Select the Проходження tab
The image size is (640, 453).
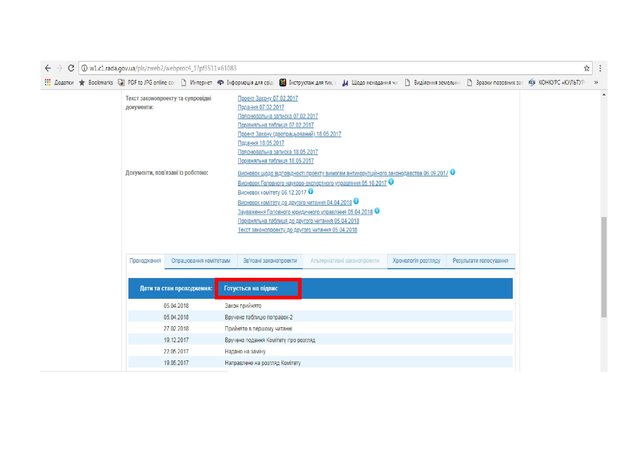click(145, 261)
